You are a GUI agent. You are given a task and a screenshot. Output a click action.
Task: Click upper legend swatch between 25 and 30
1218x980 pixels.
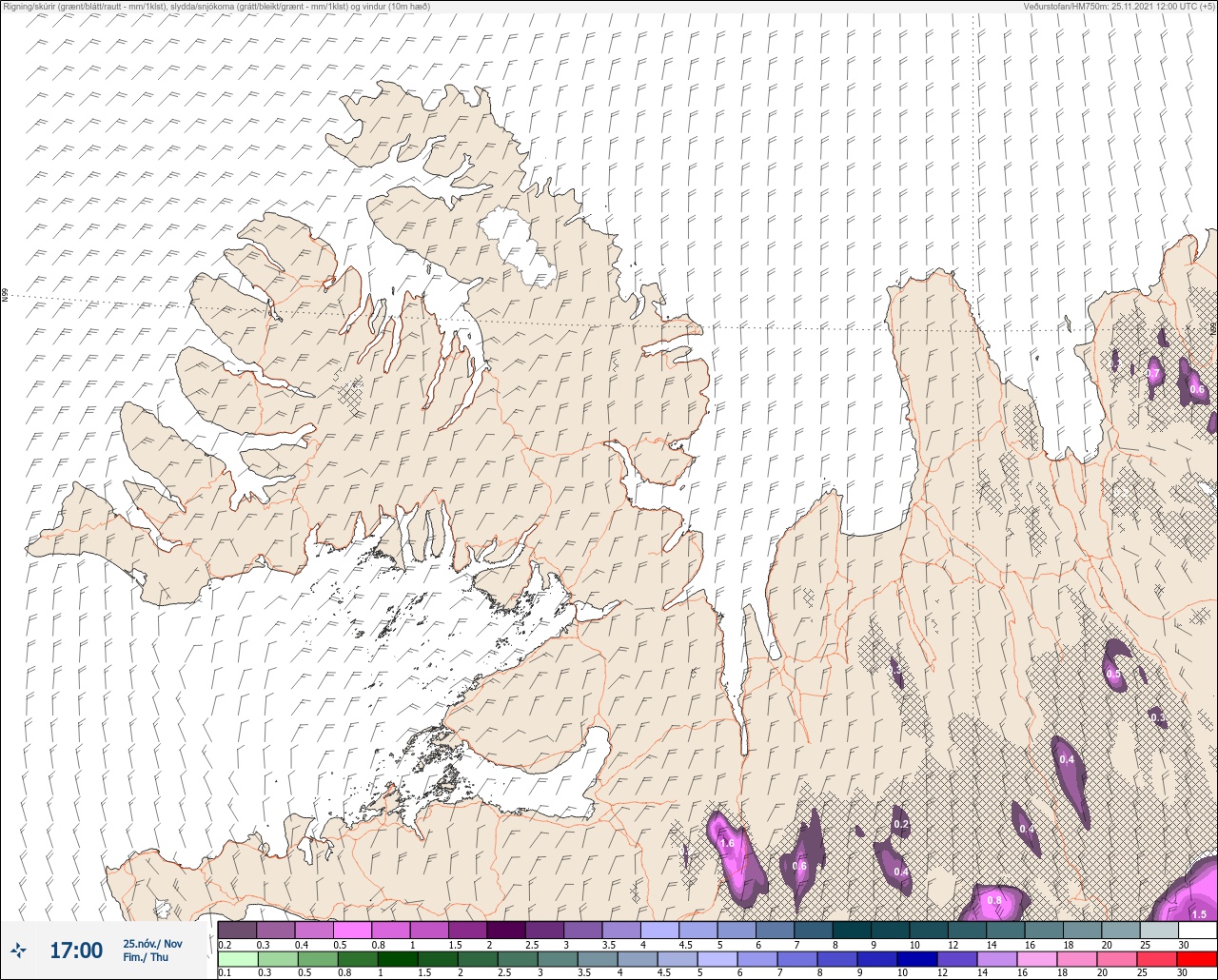point(1159,930)
